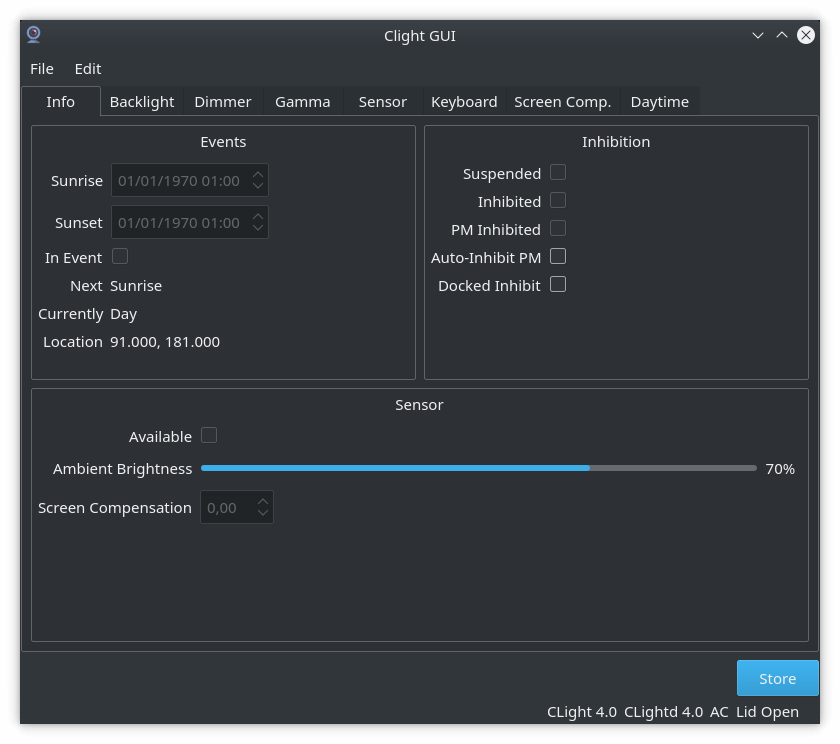The height and width of the screenshot is (744, 840).
Task: Increase Sunrise time with up arrow
Action: [258, 175]
